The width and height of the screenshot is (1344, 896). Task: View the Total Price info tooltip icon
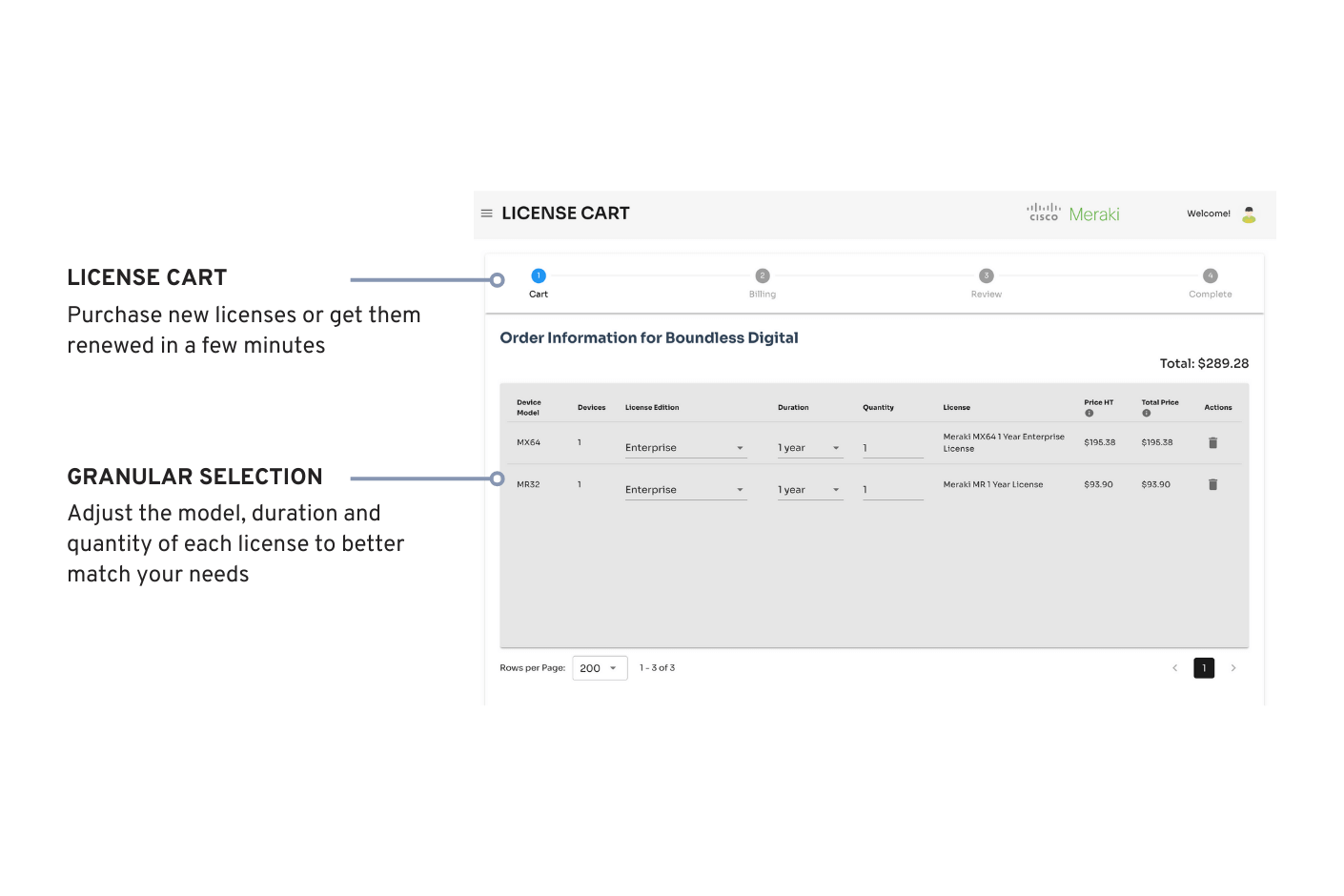(x=1146, y=414)
